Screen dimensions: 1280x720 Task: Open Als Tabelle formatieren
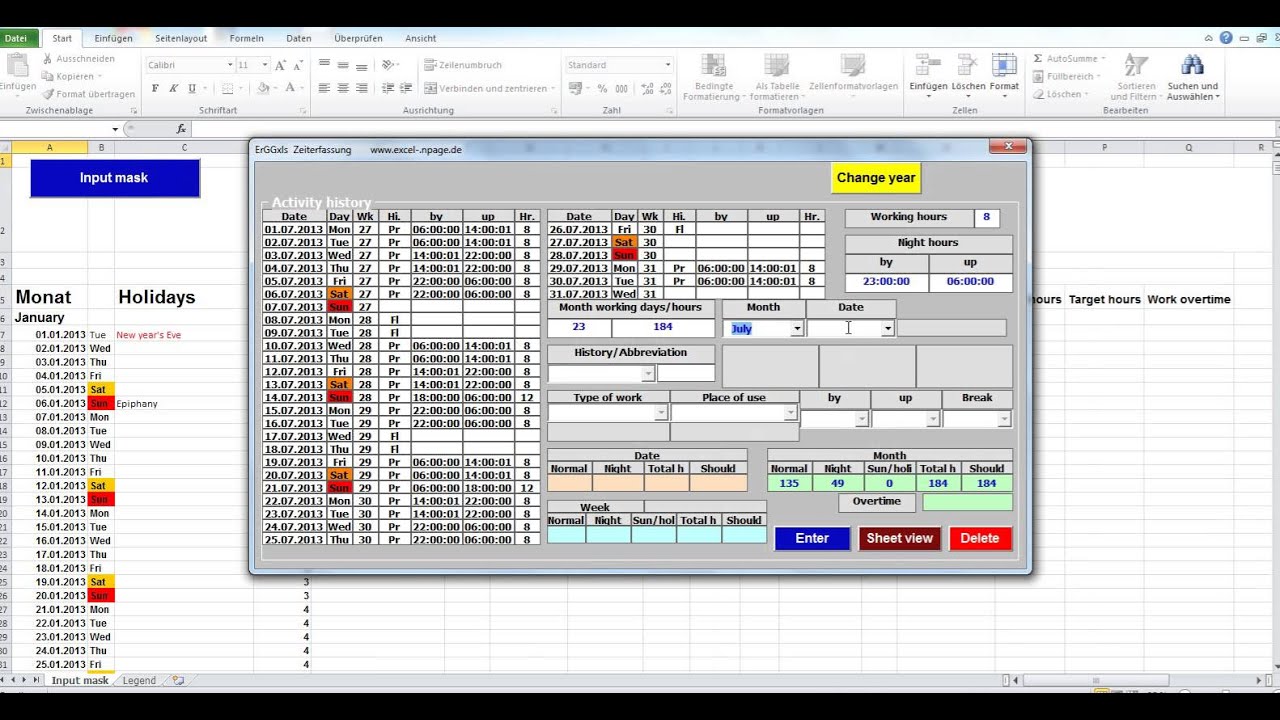click(777, 76)
